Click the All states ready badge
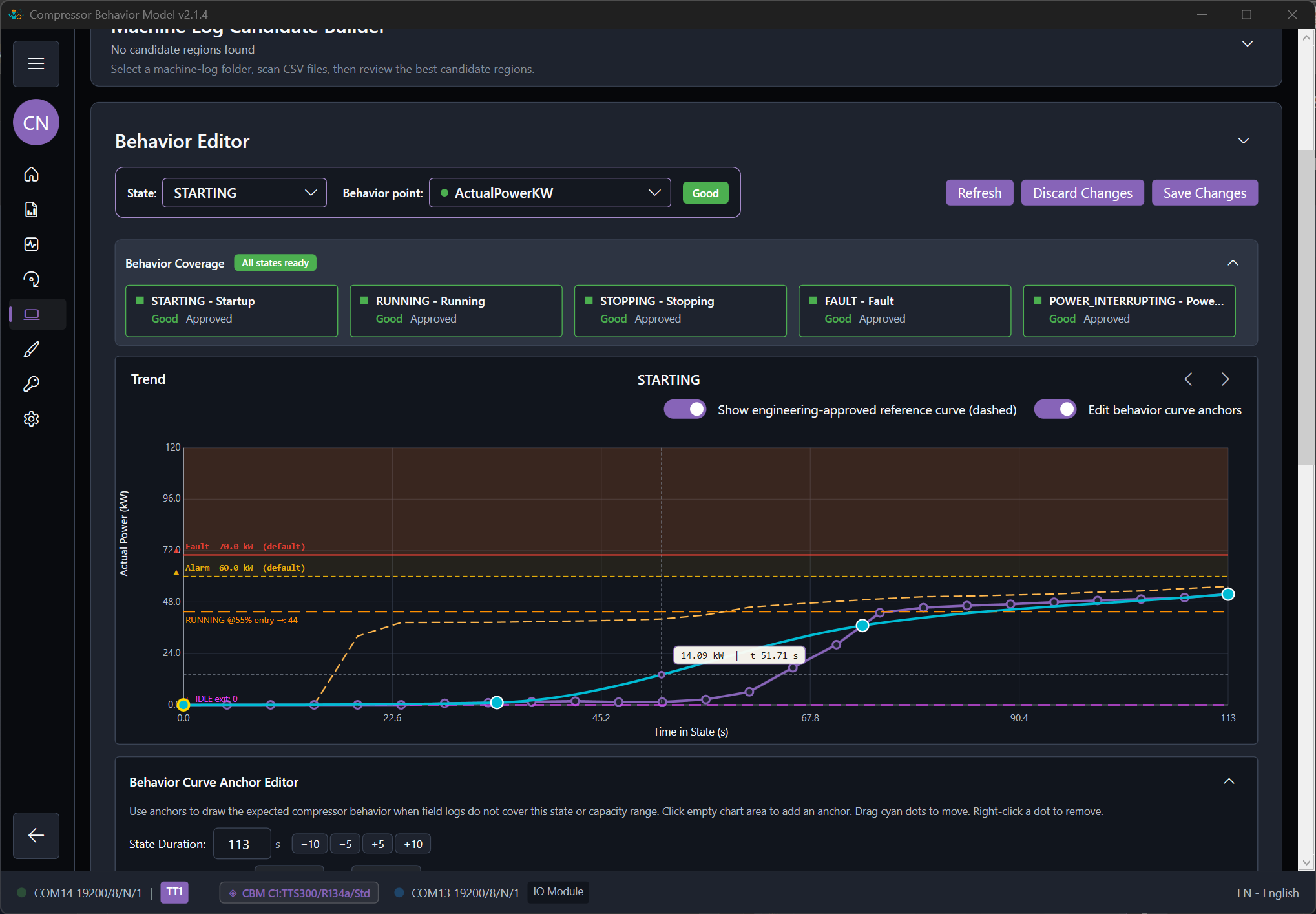 click(x=275, y=263)
